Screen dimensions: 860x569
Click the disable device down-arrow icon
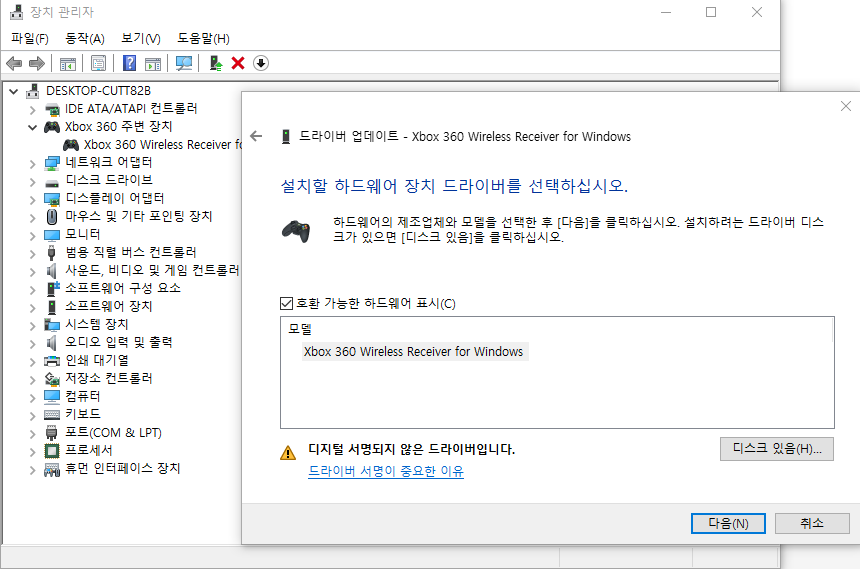tap(261, 63)
